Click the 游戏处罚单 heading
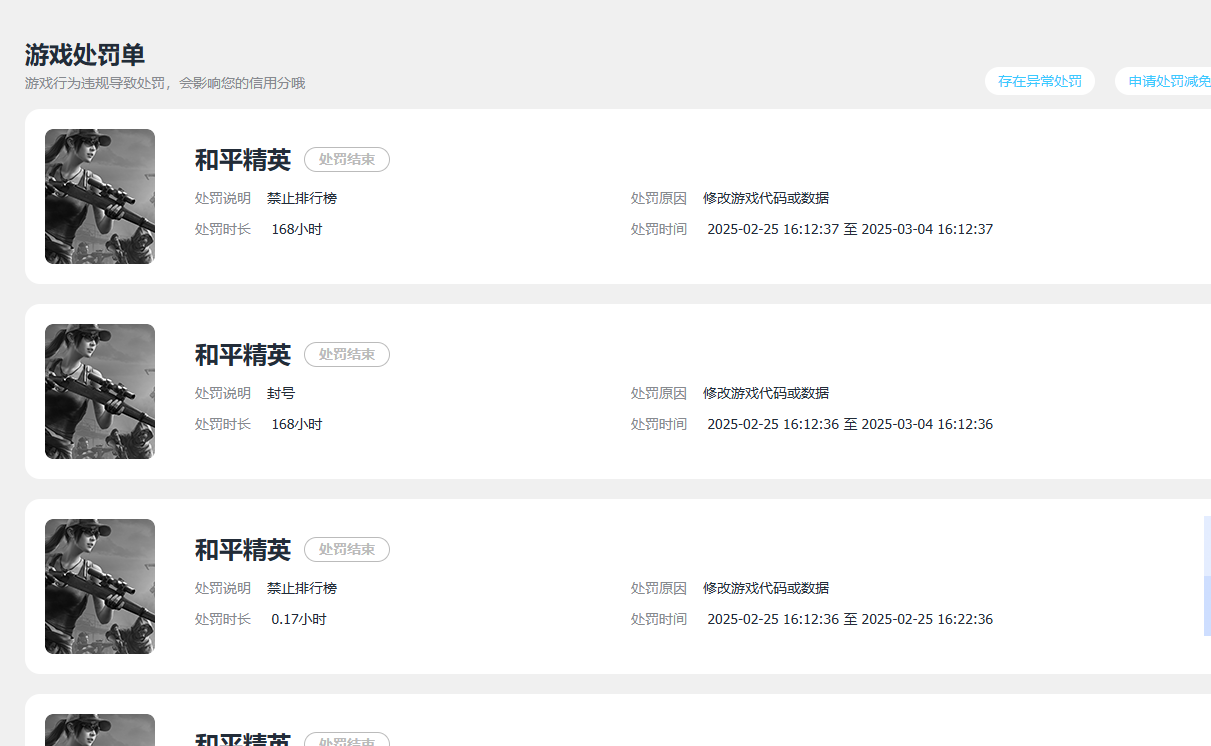1211x746 pixels. tap(85, 55)
